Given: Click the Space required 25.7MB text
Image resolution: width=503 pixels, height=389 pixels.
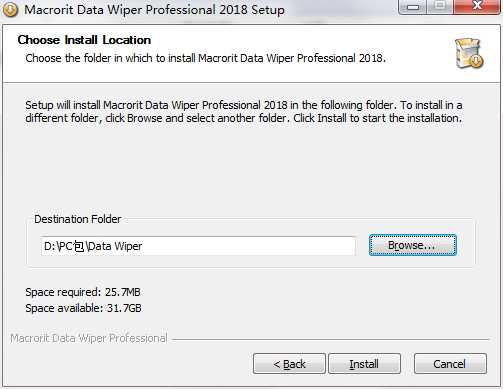Looking at the screenshot, I should tap(83, 292).
